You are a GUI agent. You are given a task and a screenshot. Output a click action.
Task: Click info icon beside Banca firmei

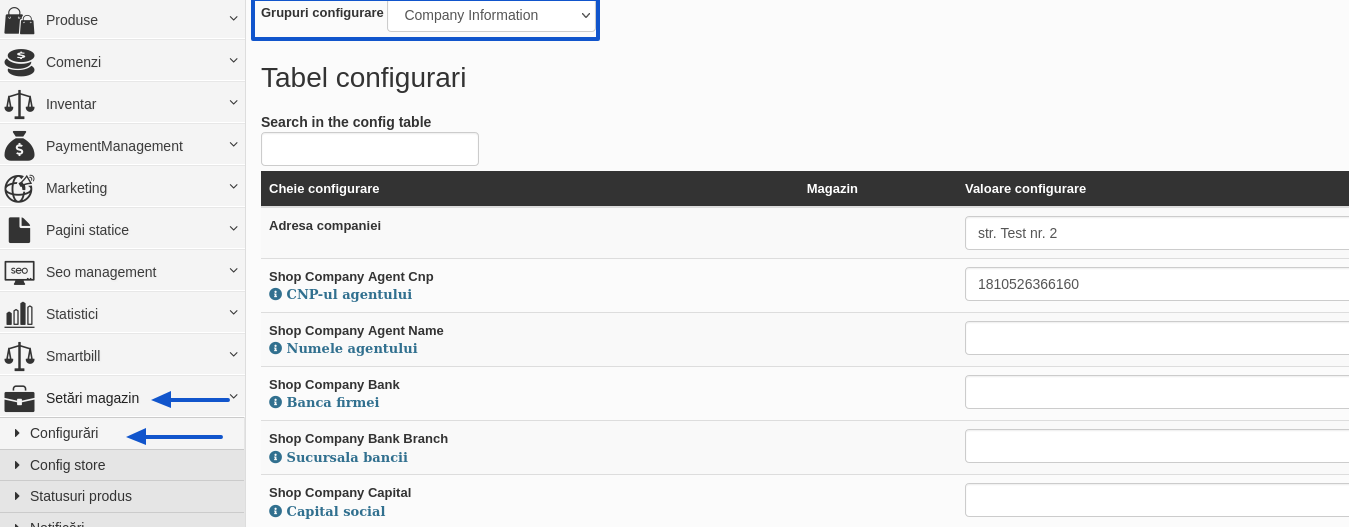click(x=275, y=403)
